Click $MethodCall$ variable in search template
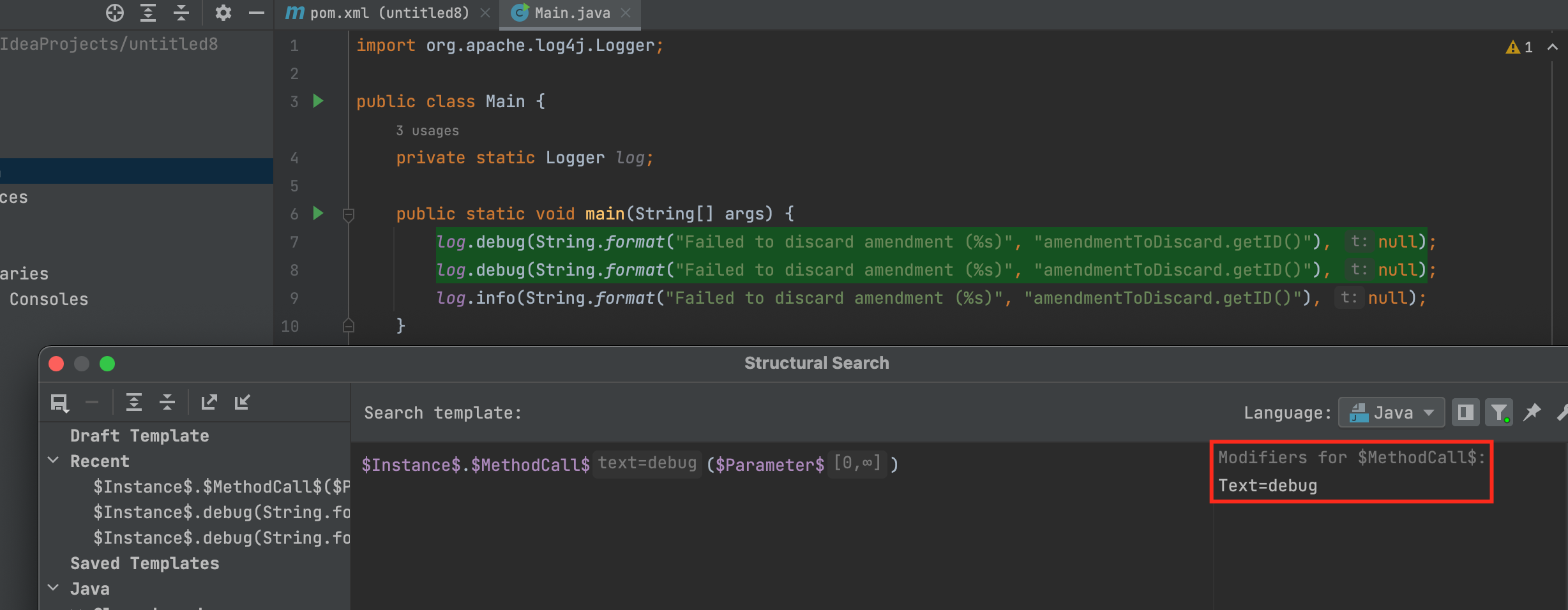Viewport: 1568px width, 610px height. 530,465
